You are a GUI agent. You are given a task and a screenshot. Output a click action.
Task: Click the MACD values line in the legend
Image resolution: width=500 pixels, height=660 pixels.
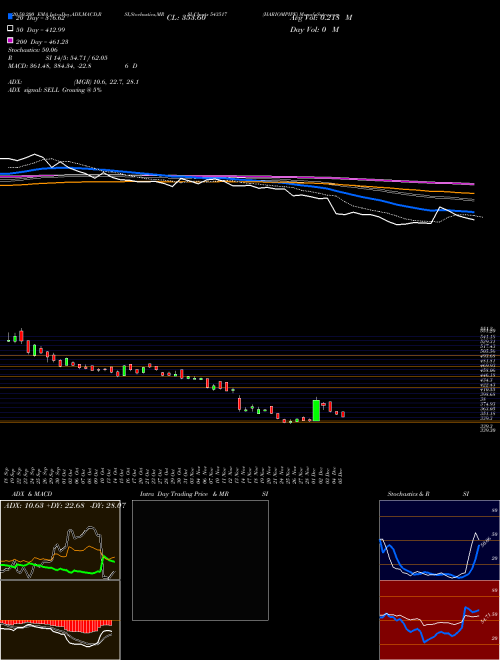(50, 66)
